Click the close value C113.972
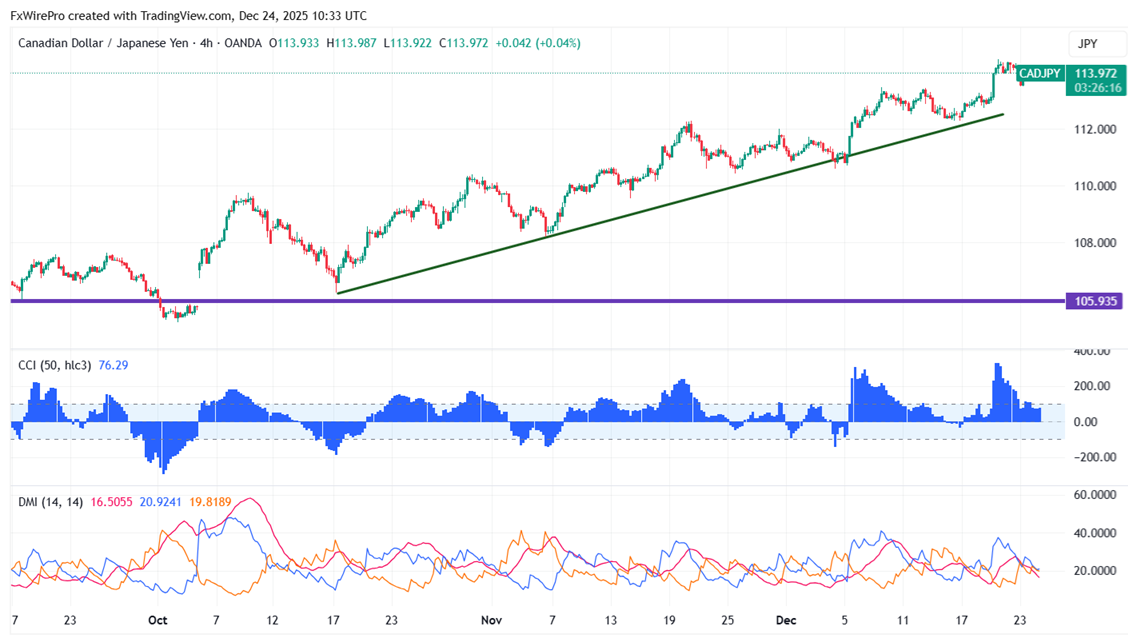The width and height of the screenshot is (1128, 642). 464,43
